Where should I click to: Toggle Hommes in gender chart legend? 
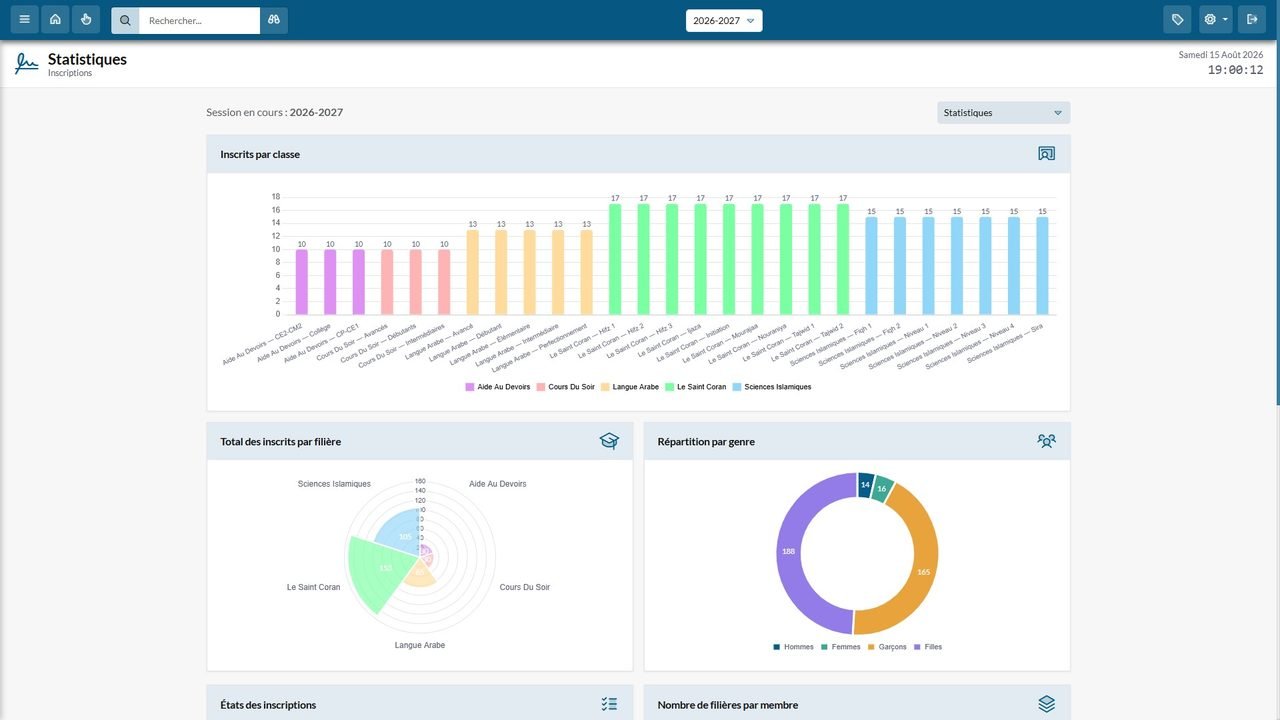coord(793,647)
